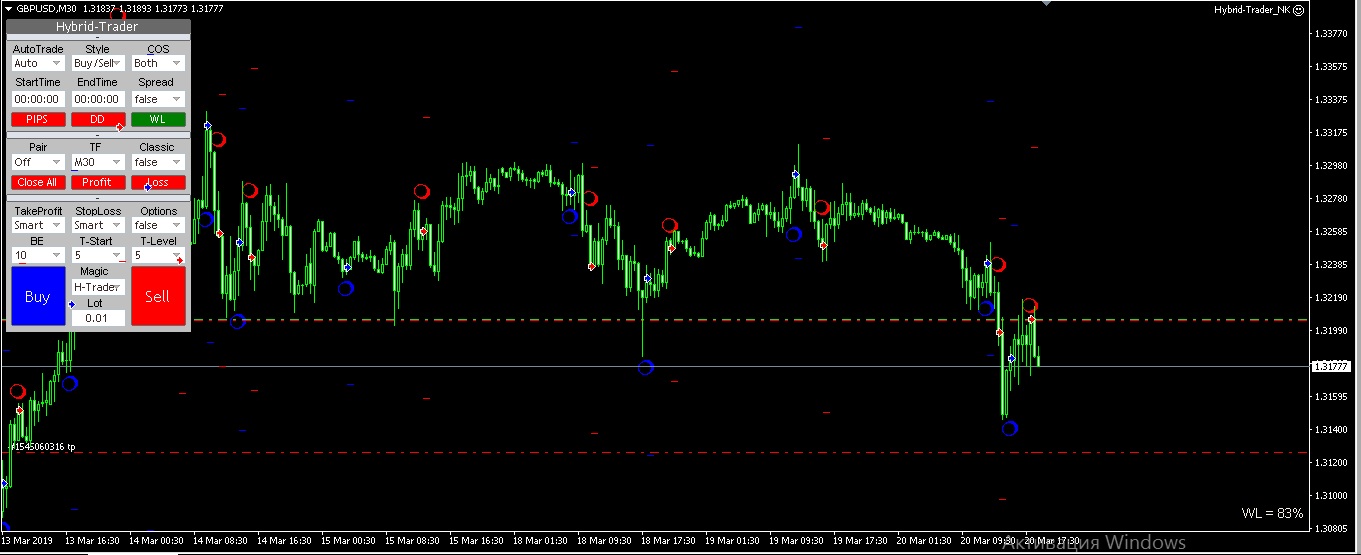1361x555 pixels.
Task: Open the Magic dropdown showing H-Trader
Action: (x=98, y=287)
